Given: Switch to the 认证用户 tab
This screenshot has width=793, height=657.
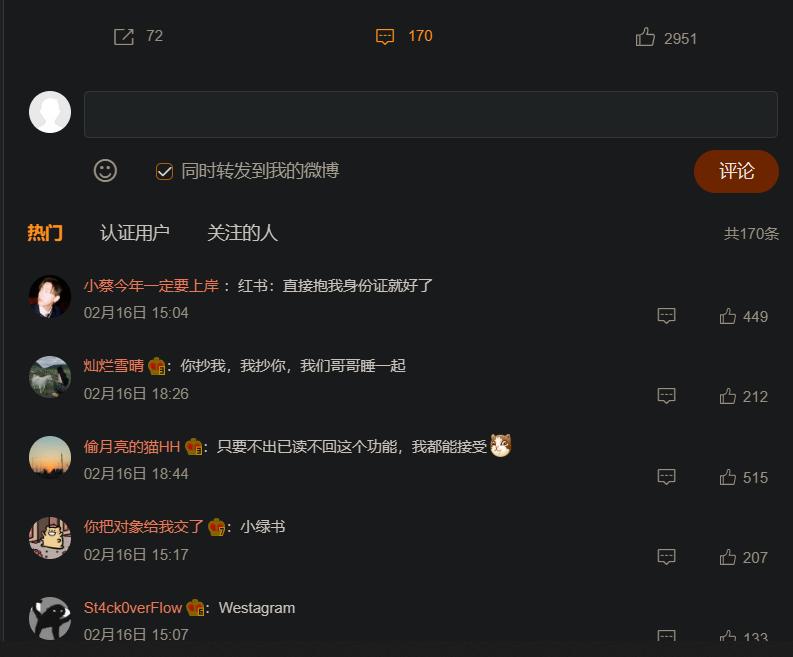Looking at the screenshot, I should tap(135, 233).
